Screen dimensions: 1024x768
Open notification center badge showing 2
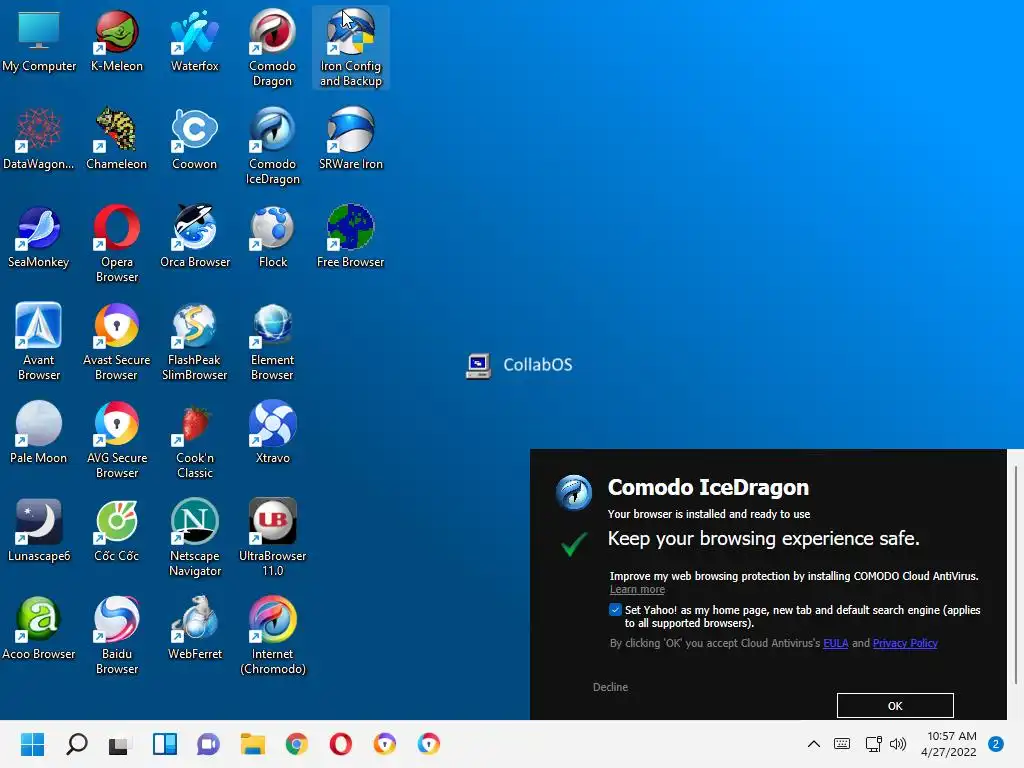point(996,744)
